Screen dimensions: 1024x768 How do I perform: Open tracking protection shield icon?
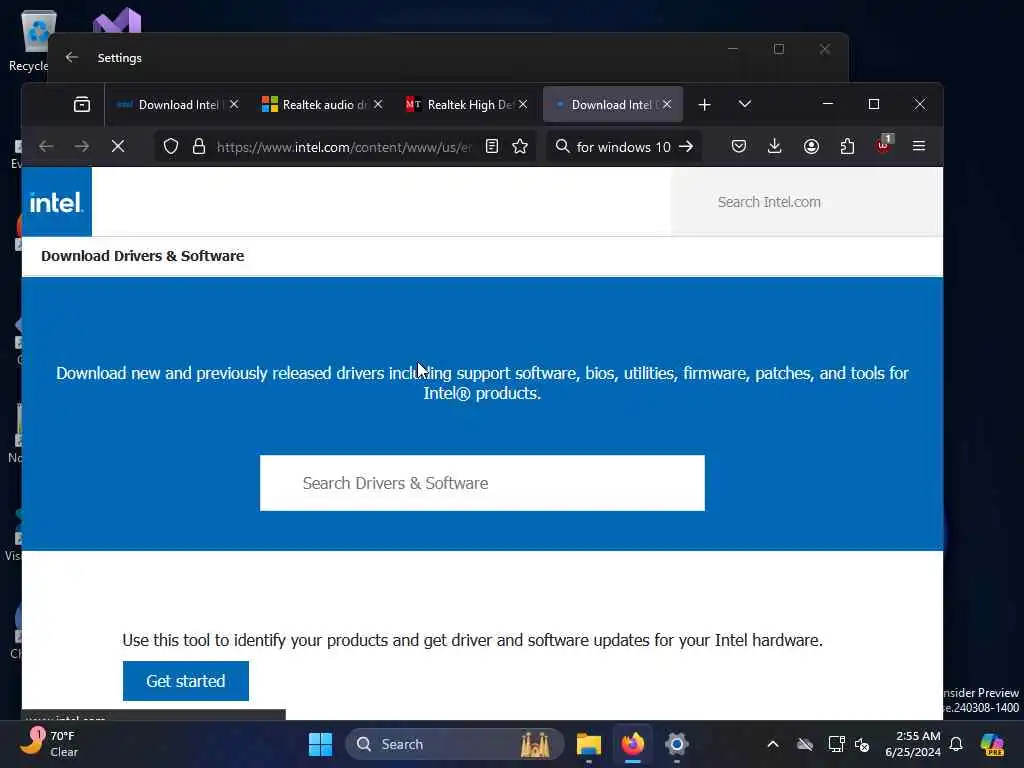tap(170, 146)
